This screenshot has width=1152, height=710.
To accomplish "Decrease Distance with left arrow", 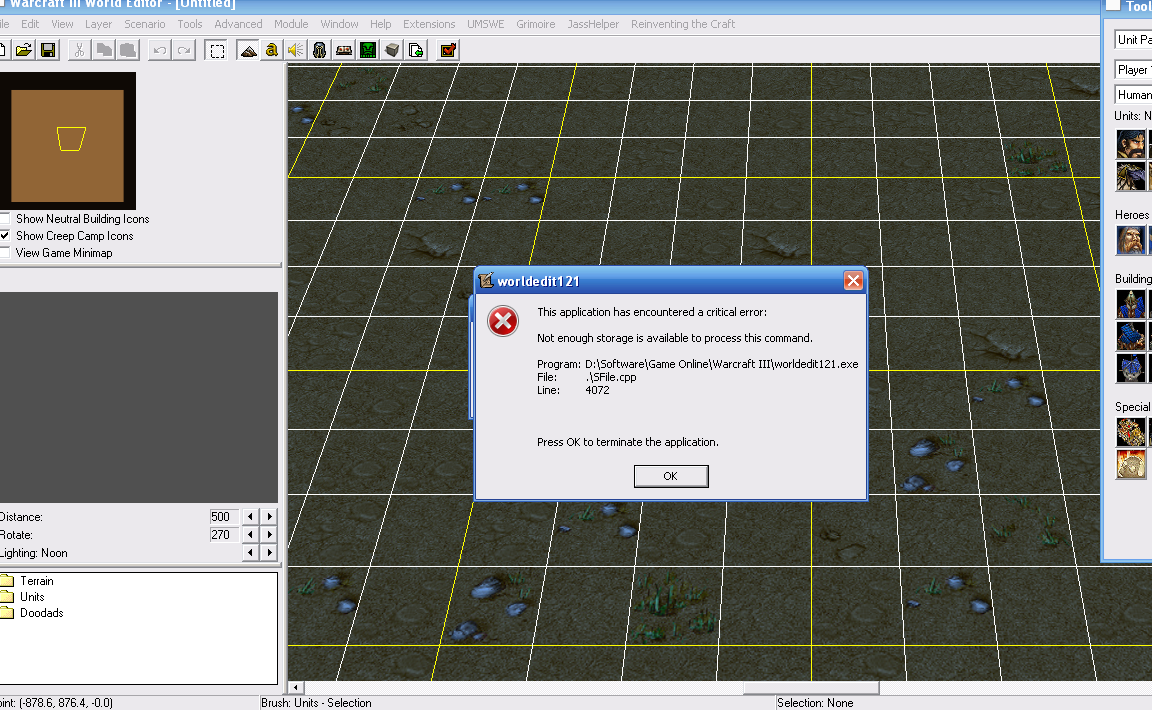I will (251, 517).
